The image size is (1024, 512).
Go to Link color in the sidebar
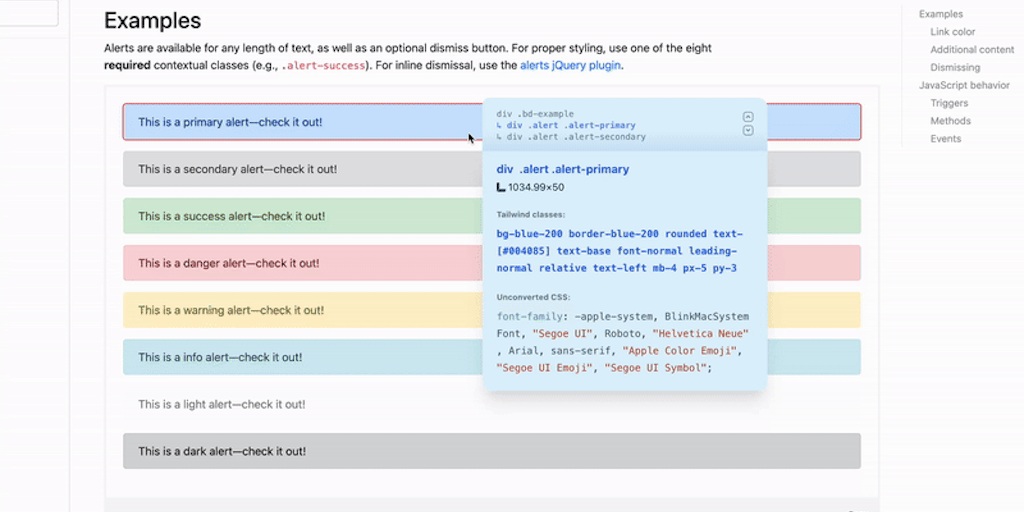pyautogui.click(x=952, y=32)
